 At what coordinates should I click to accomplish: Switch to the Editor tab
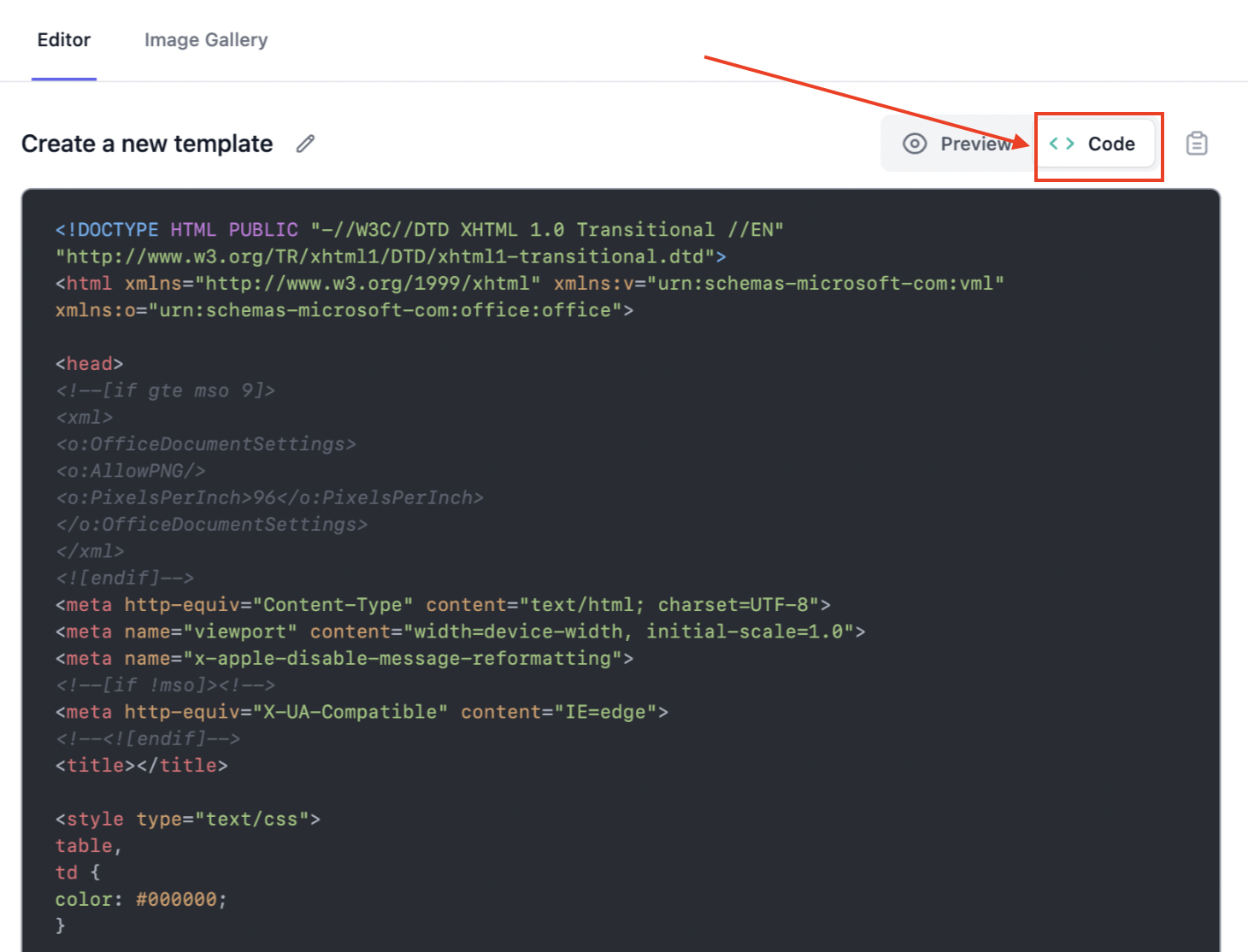tap(64, 40)
